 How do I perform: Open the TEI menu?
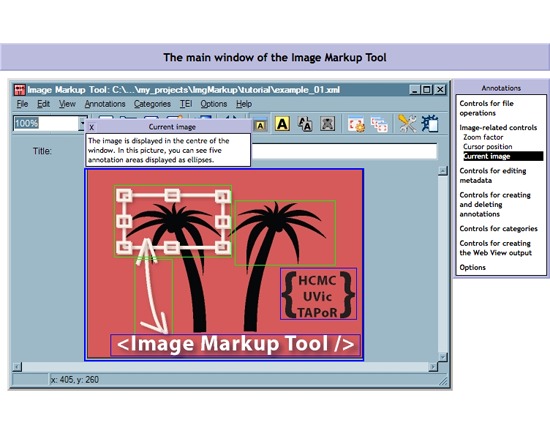[186, 104]
